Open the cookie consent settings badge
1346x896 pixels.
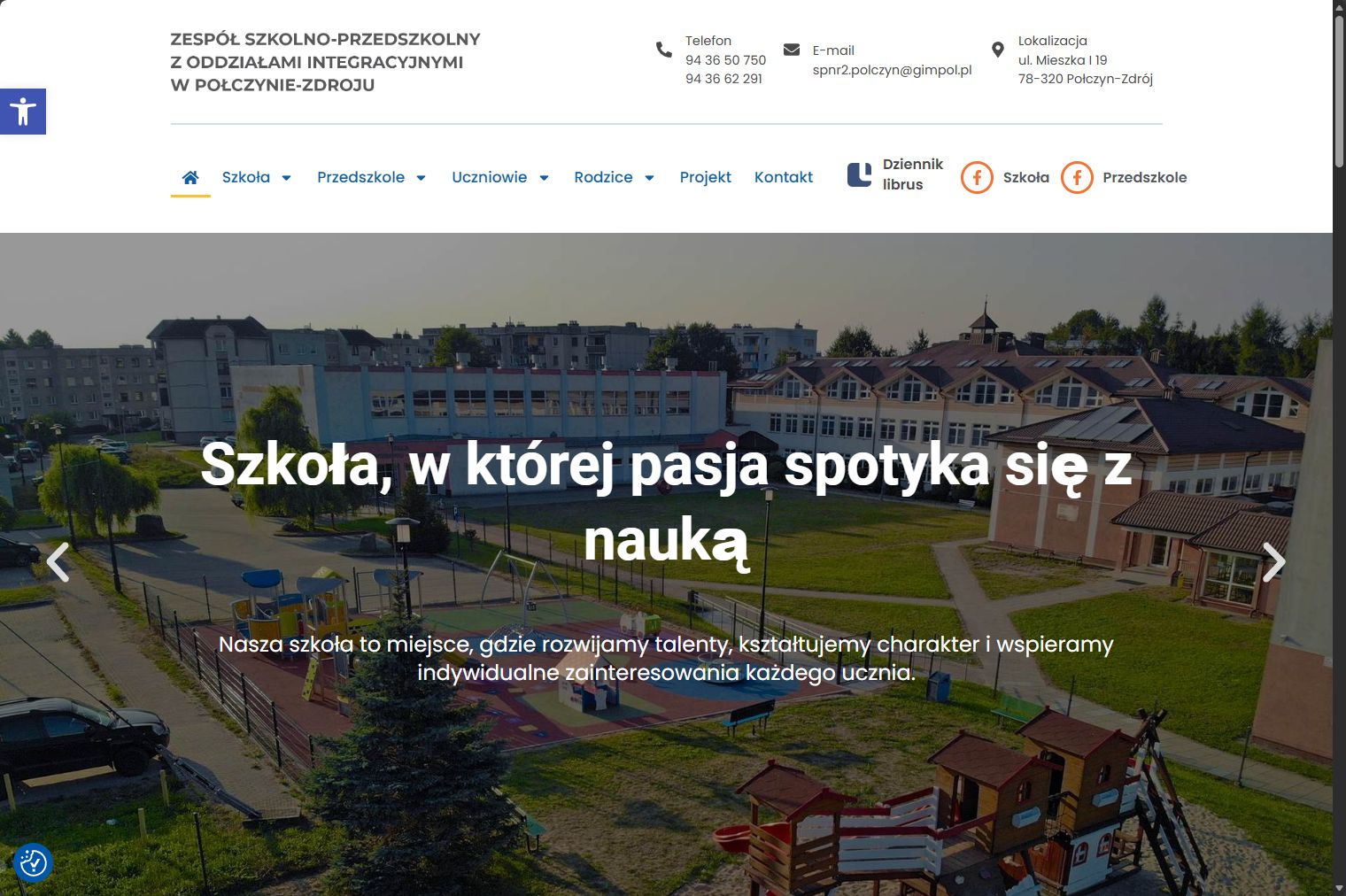(x=34, y=861)
